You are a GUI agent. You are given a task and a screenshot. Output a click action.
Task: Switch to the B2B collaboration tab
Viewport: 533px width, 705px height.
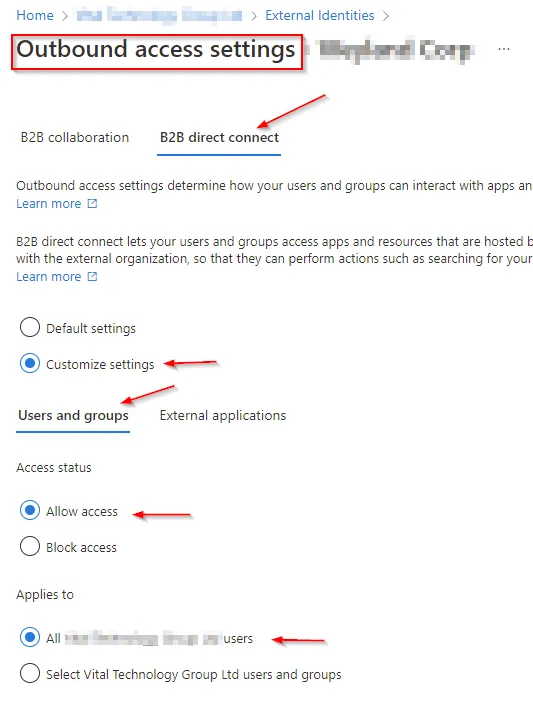(x=75, y=138)
